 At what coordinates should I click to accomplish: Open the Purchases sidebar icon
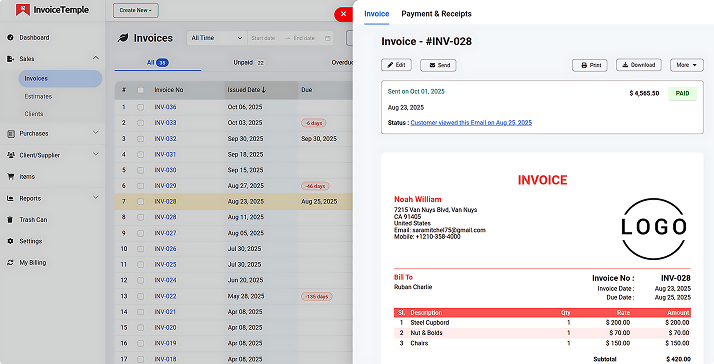(10, 133)
